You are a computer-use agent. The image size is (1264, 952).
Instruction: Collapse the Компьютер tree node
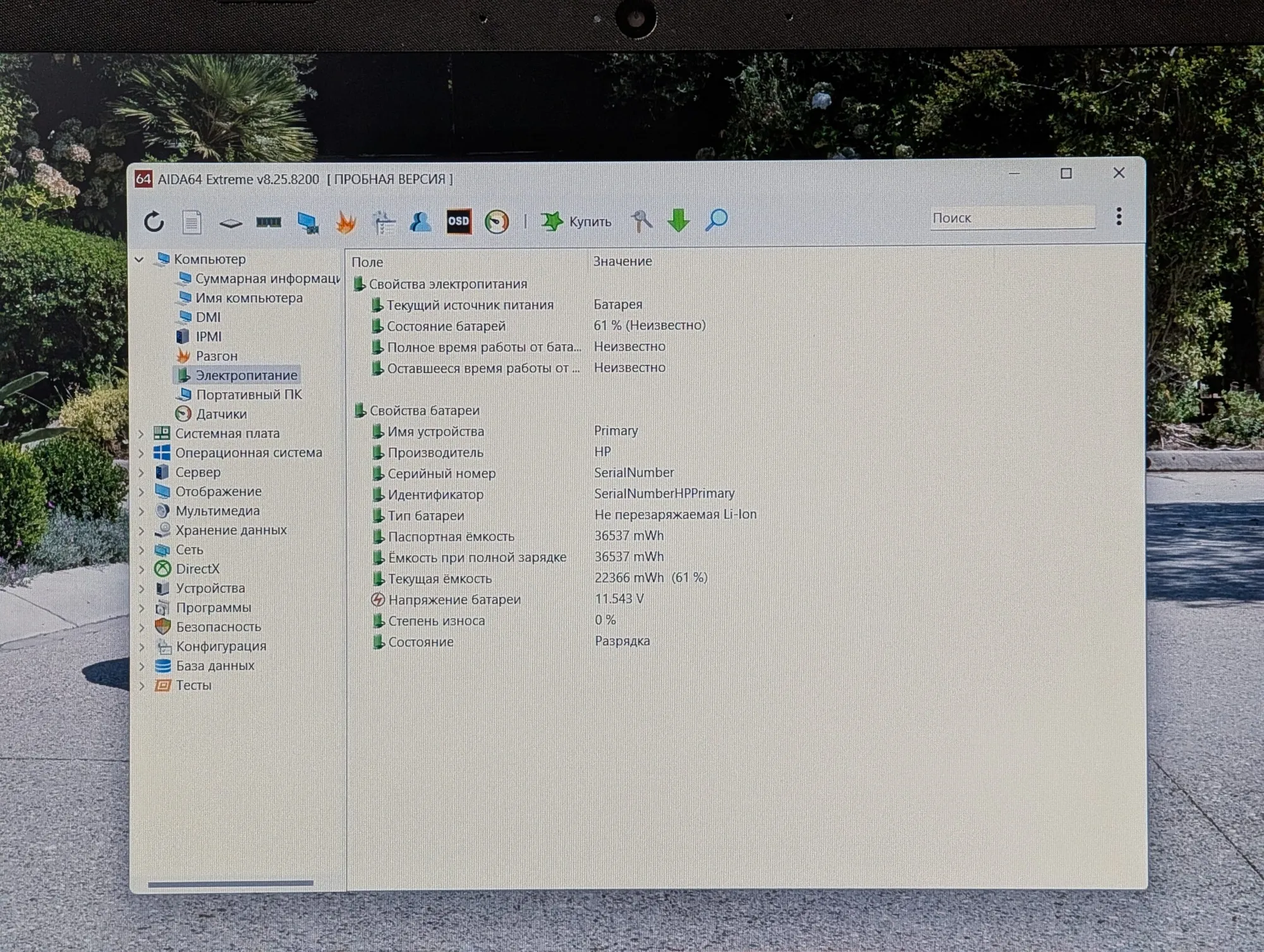pos(140,259)
